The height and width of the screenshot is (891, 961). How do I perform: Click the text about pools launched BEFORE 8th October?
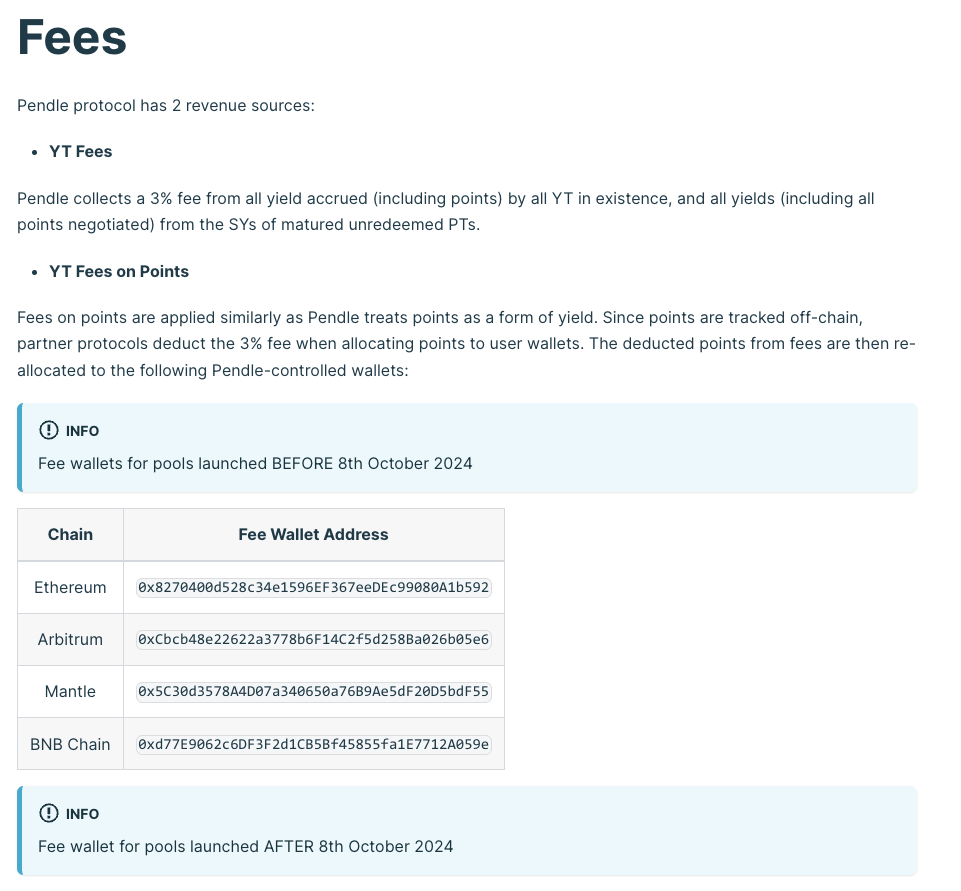click(255, 463)
